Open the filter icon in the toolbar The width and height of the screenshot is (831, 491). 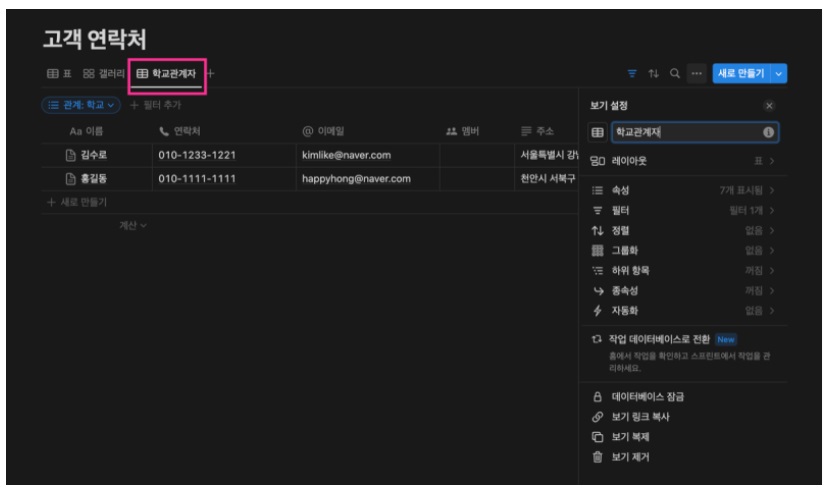click(632, 74)
